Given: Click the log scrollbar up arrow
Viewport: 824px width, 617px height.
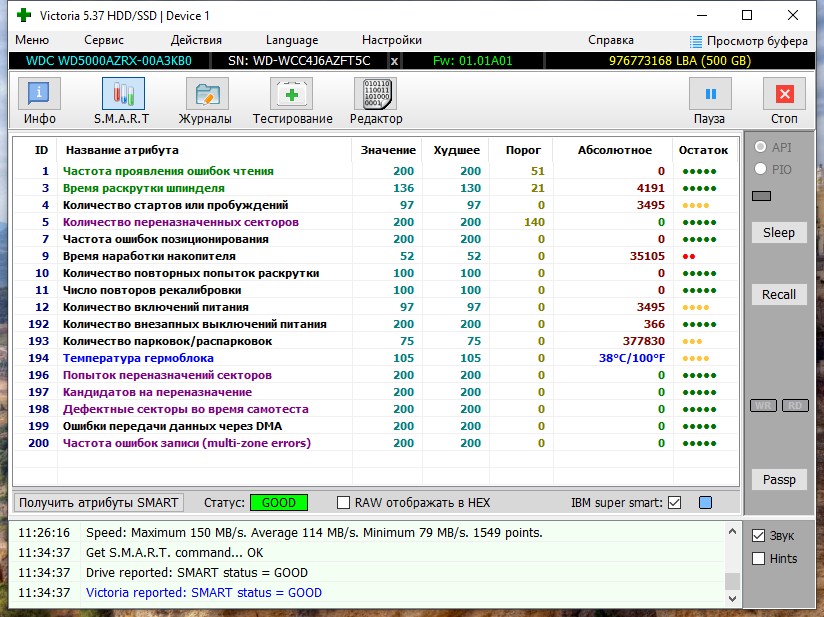Looking at the screenshot, I should [x=732, y=531].
